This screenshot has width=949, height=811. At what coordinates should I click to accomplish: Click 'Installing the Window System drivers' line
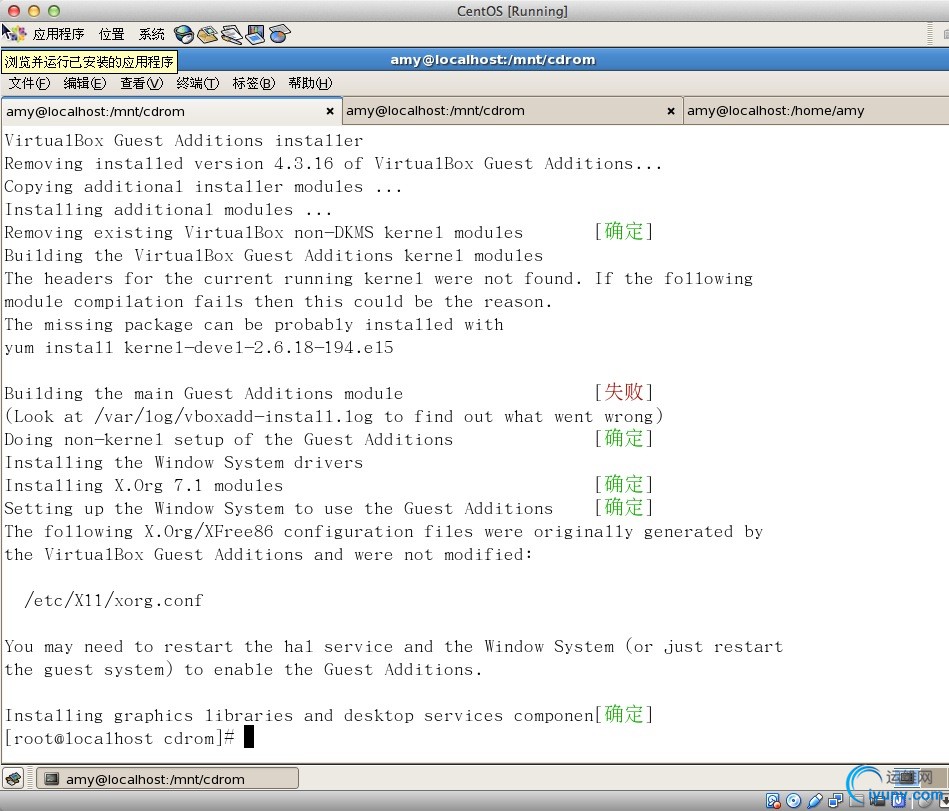(184, 462)
